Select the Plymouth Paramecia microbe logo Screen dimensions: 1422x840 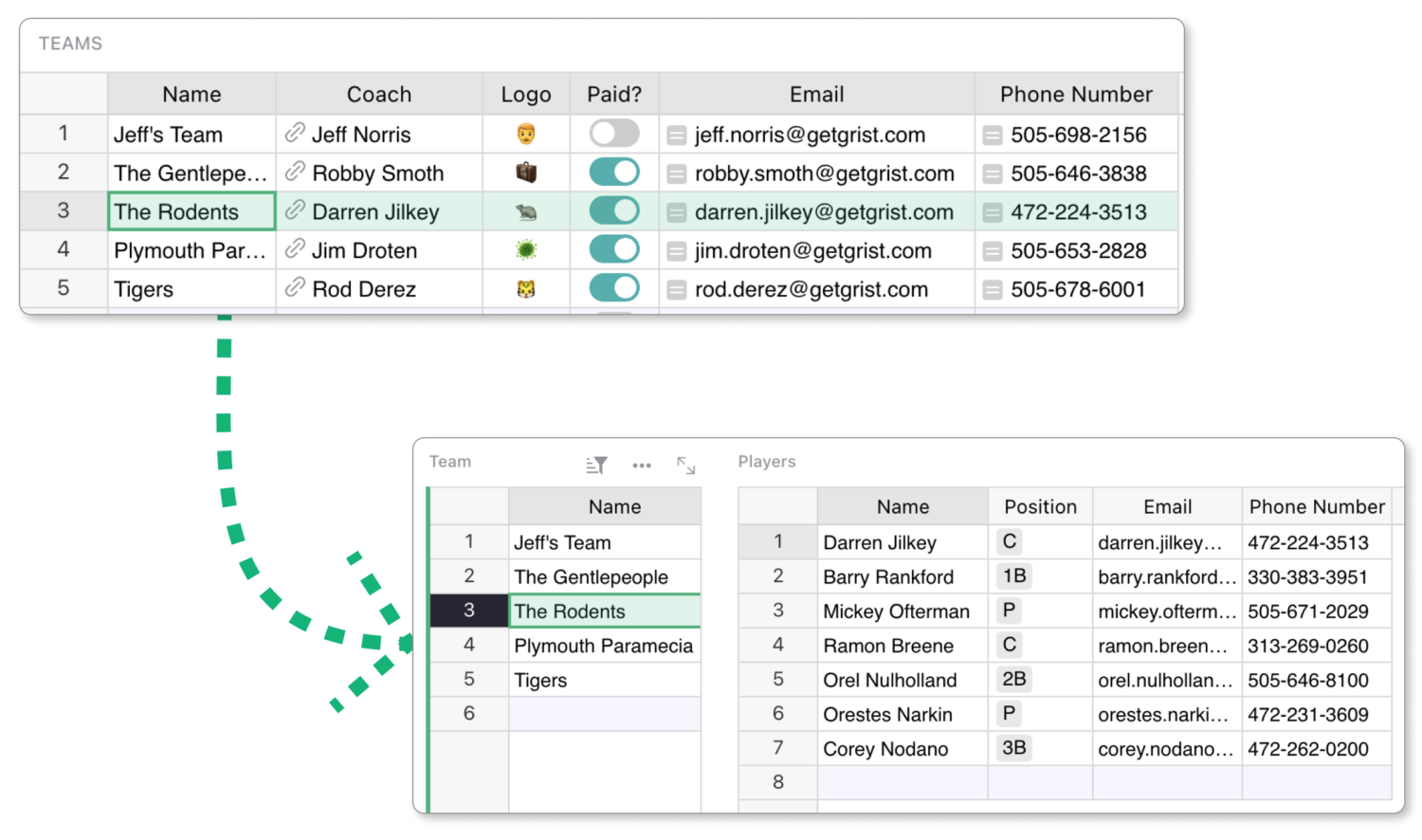tap(526, 250)
